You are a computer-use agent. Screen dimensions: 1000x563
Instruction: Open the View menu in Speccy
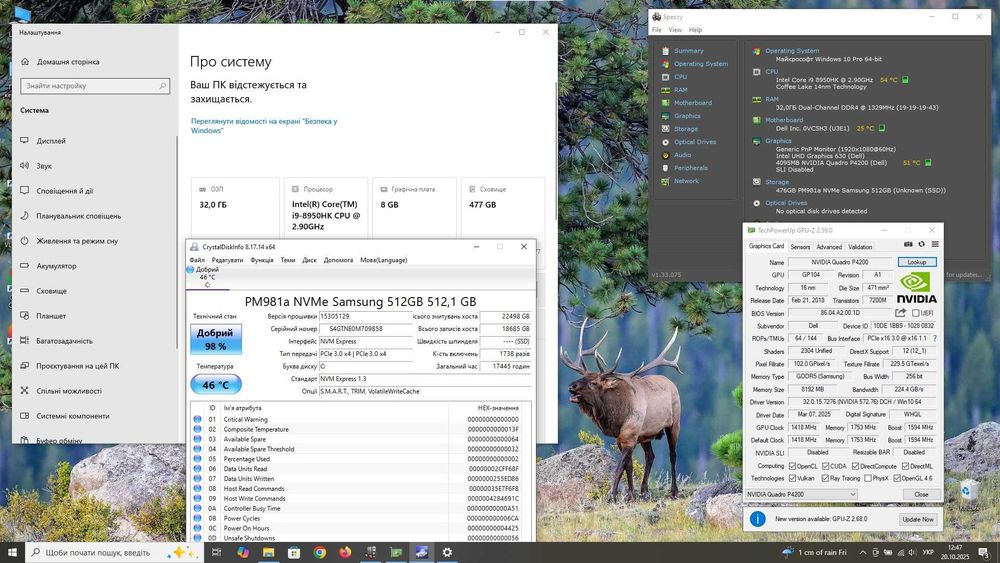point(675,30)
